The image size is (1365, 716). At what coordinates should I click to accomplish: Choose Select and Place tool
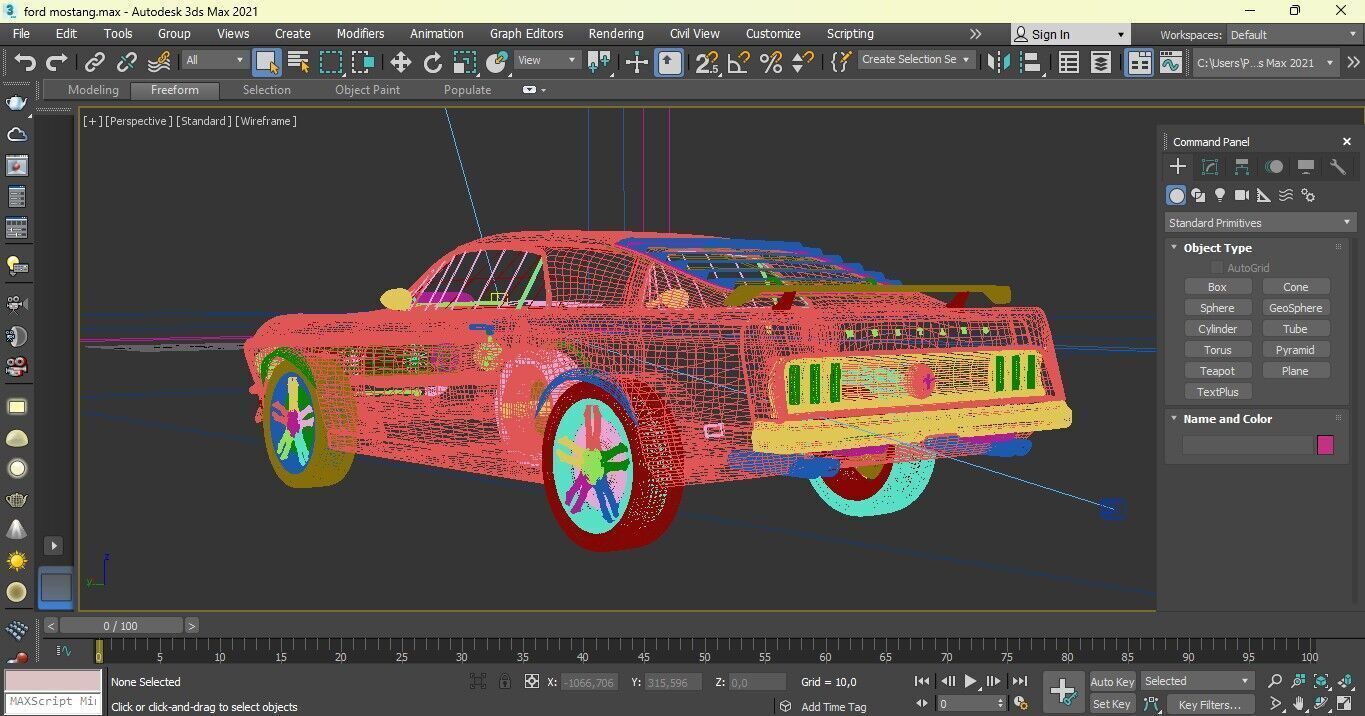[497, 62]
